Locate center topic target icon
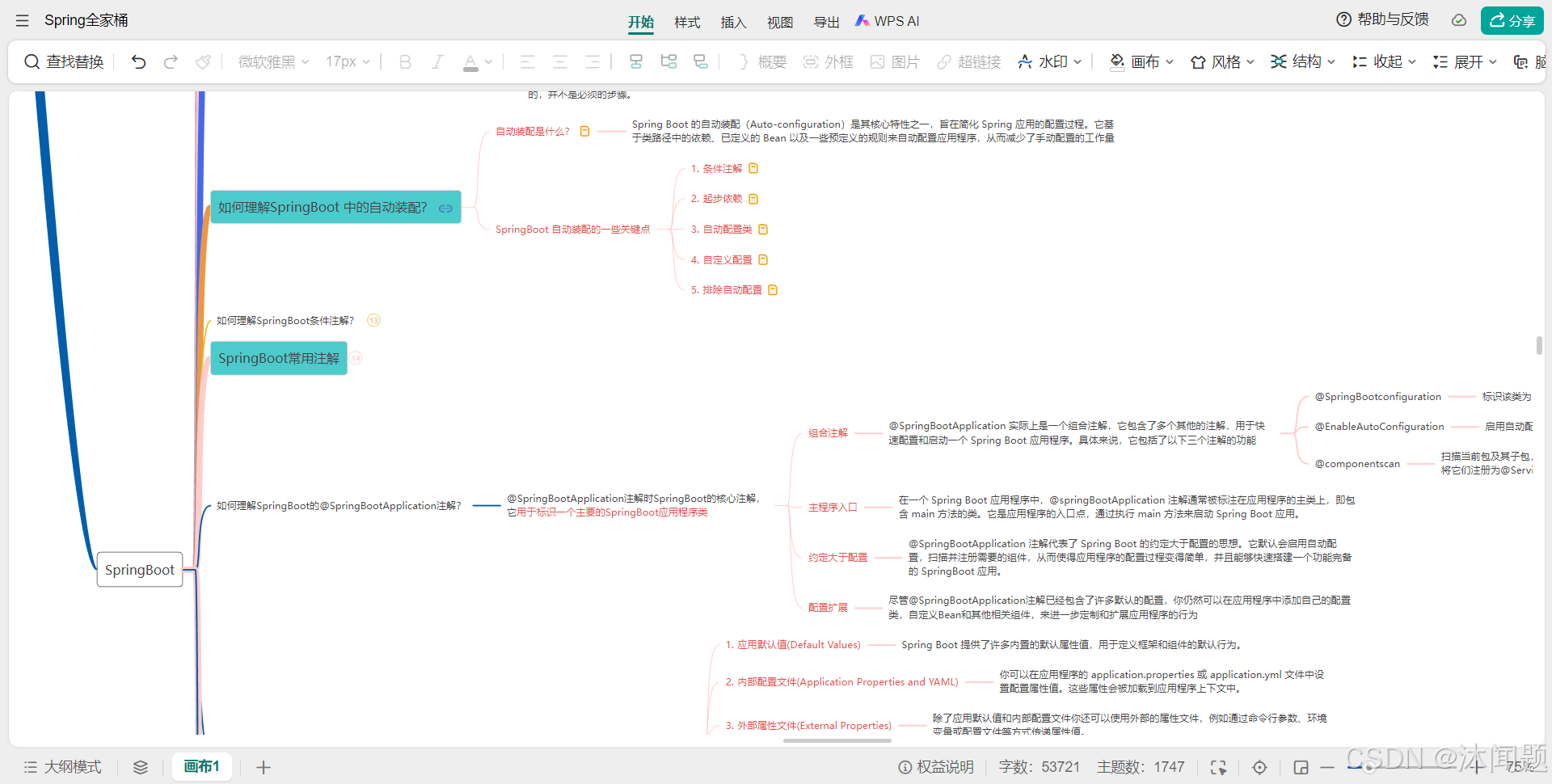Screen dimensions: 1552x784 (x=1259, y=767)
